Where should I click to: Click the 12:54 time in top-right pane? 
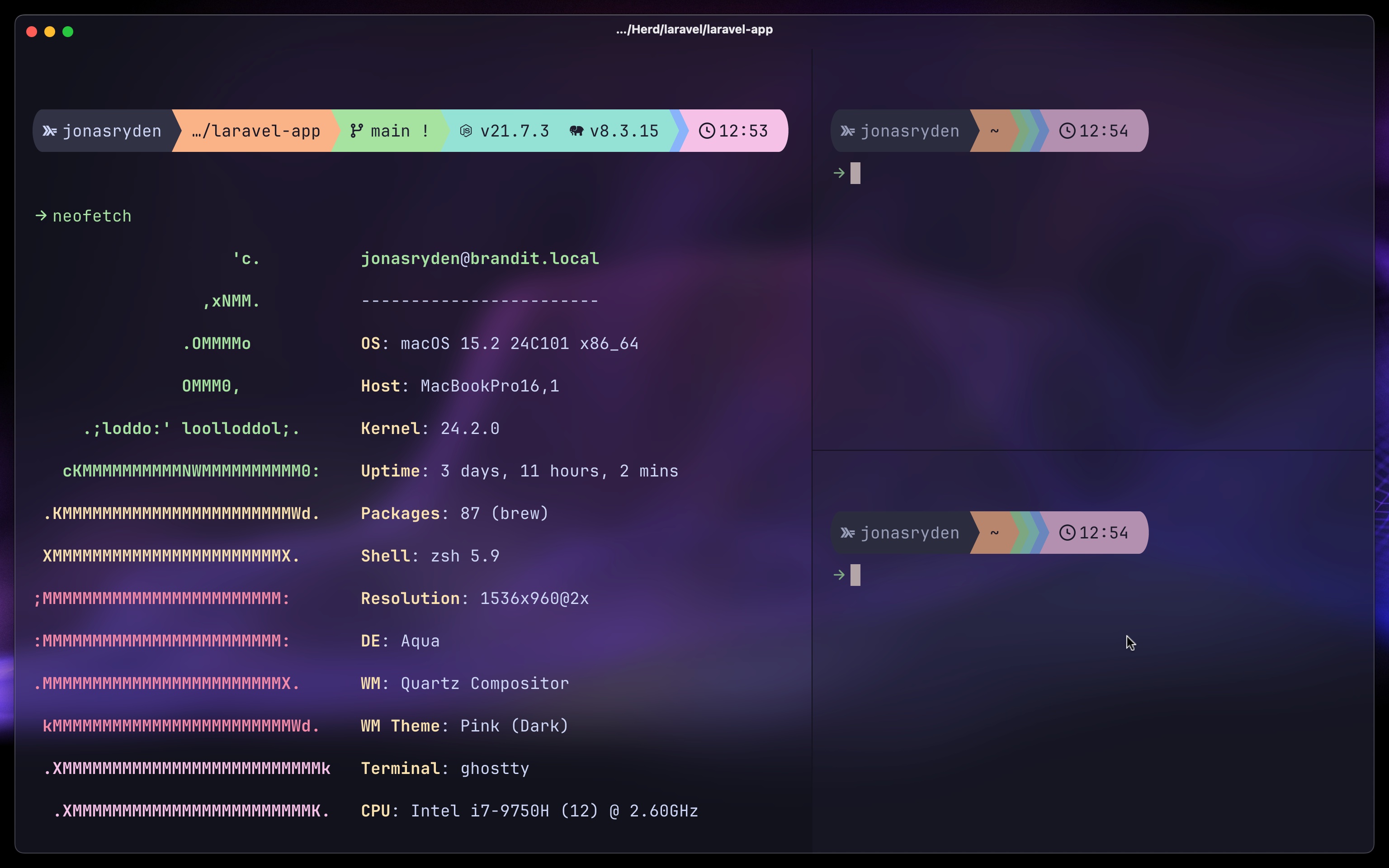point(1103,131)
